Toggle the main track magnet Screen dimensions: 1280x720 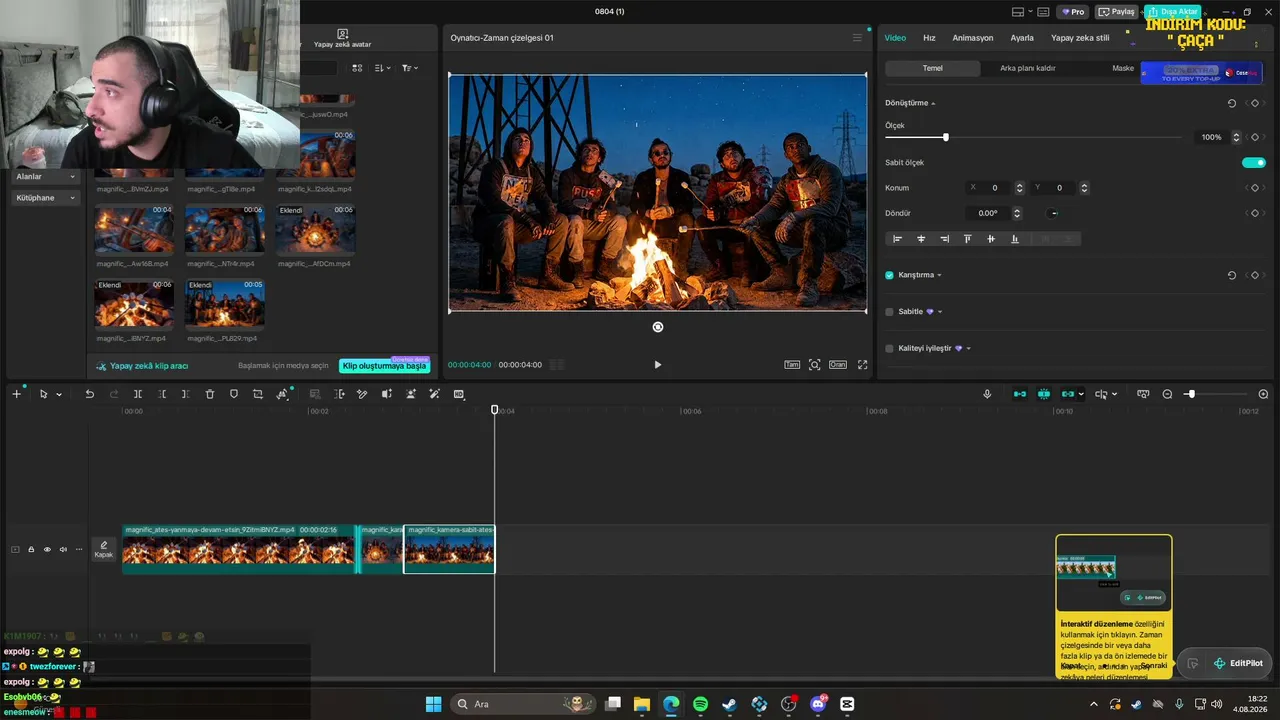1020,394
